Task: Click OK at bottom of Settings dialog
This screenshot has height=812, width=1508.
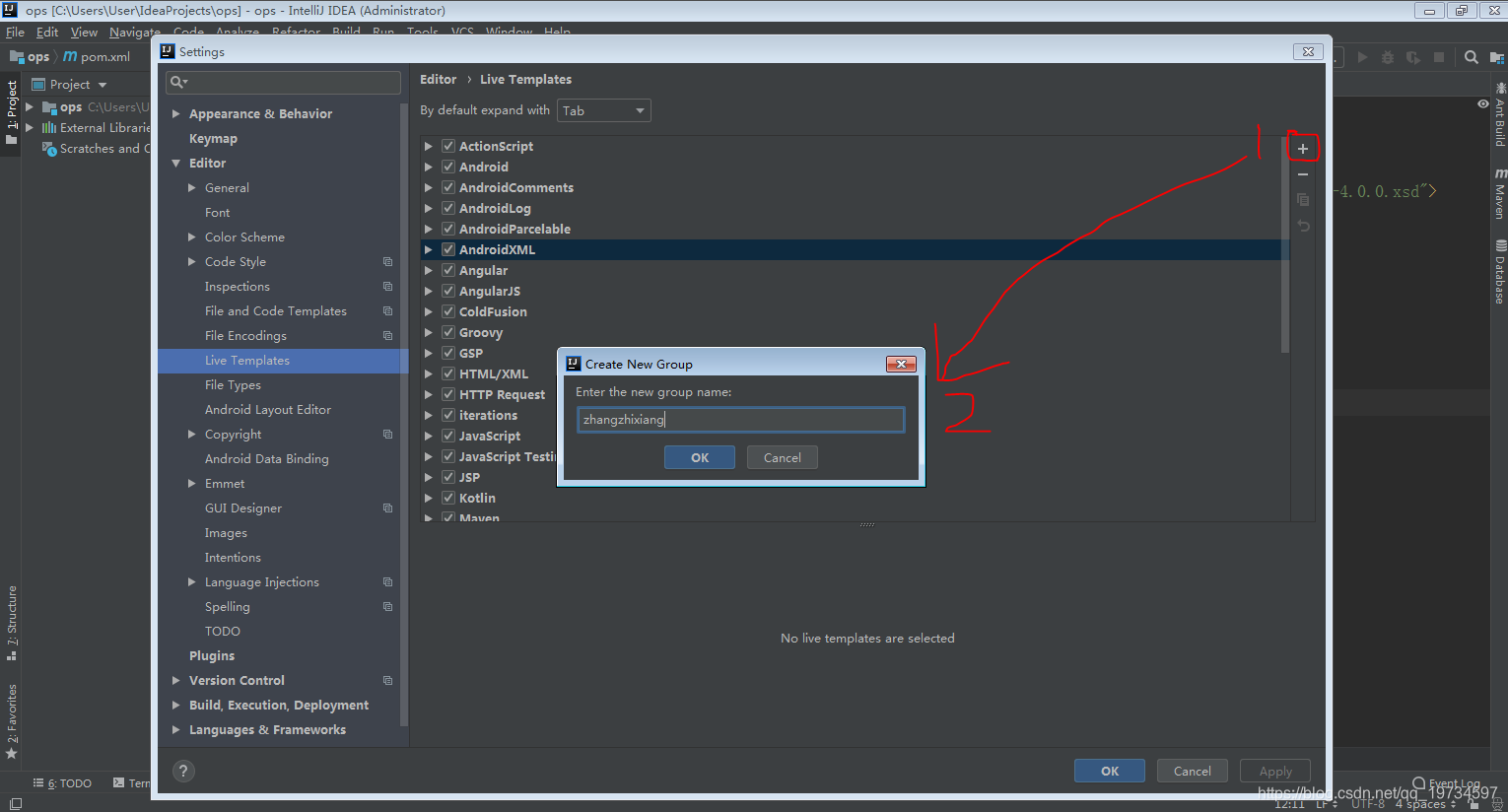Action: [1110, 771]
